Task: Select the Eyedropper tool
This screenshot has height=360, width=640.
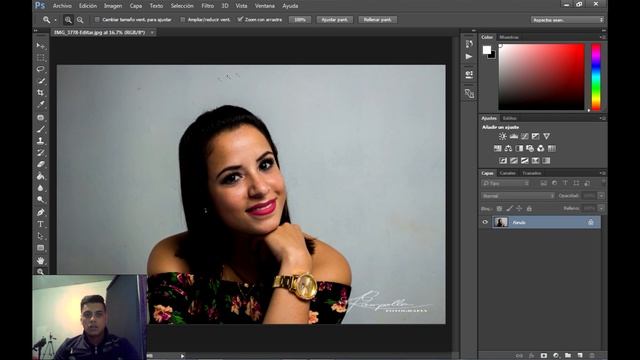Action: [x=40, y=104]
